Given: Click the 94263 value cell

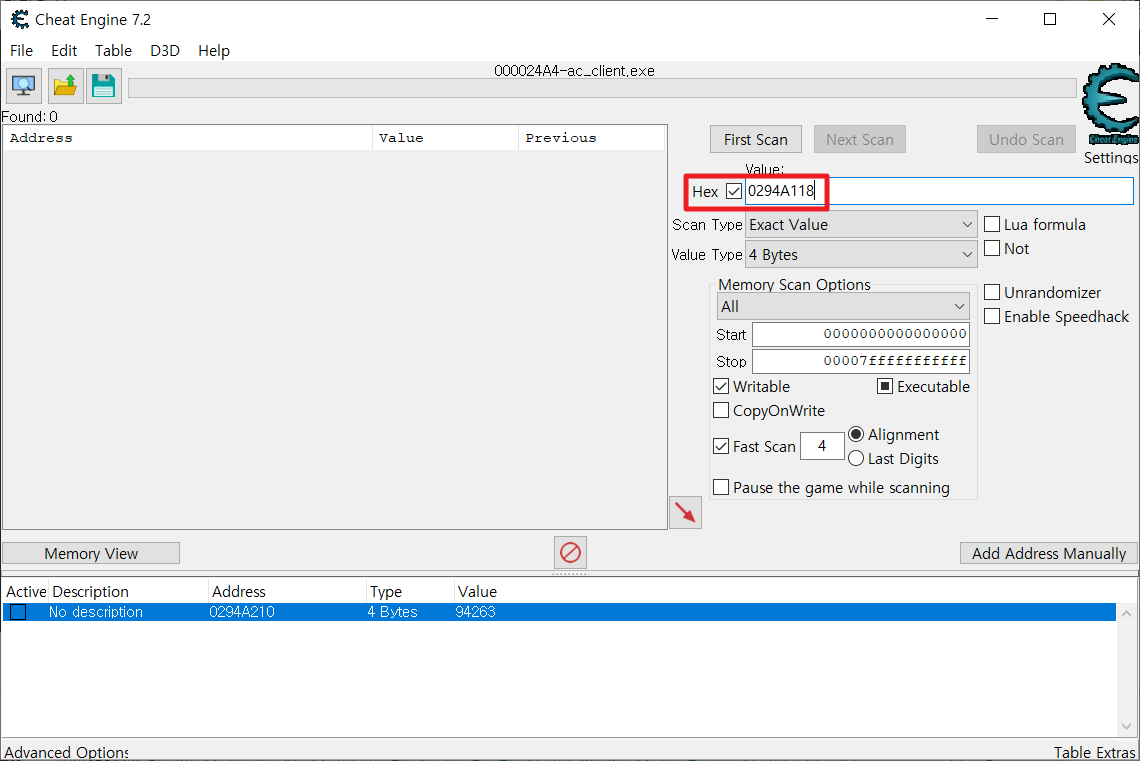Looking at the screenshot, I should click(x=475, y=612).
